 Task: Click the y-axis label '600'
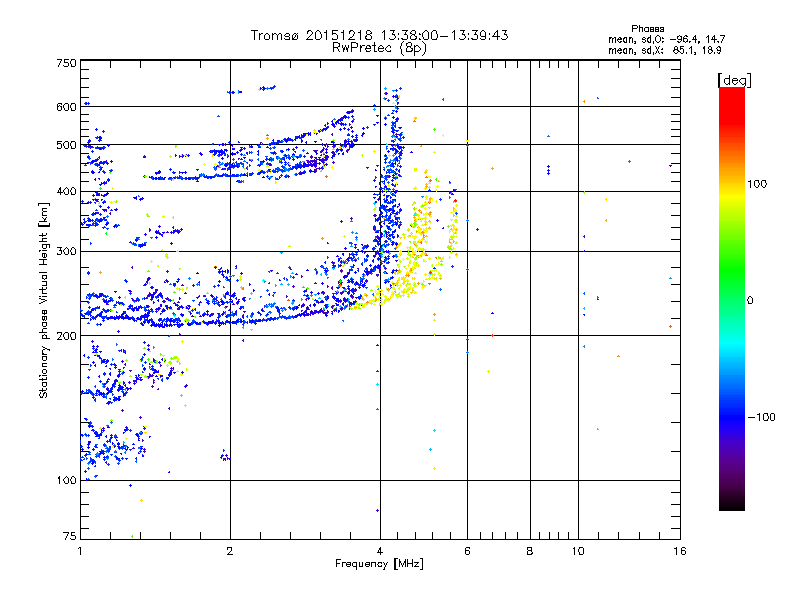pos(66,107)
